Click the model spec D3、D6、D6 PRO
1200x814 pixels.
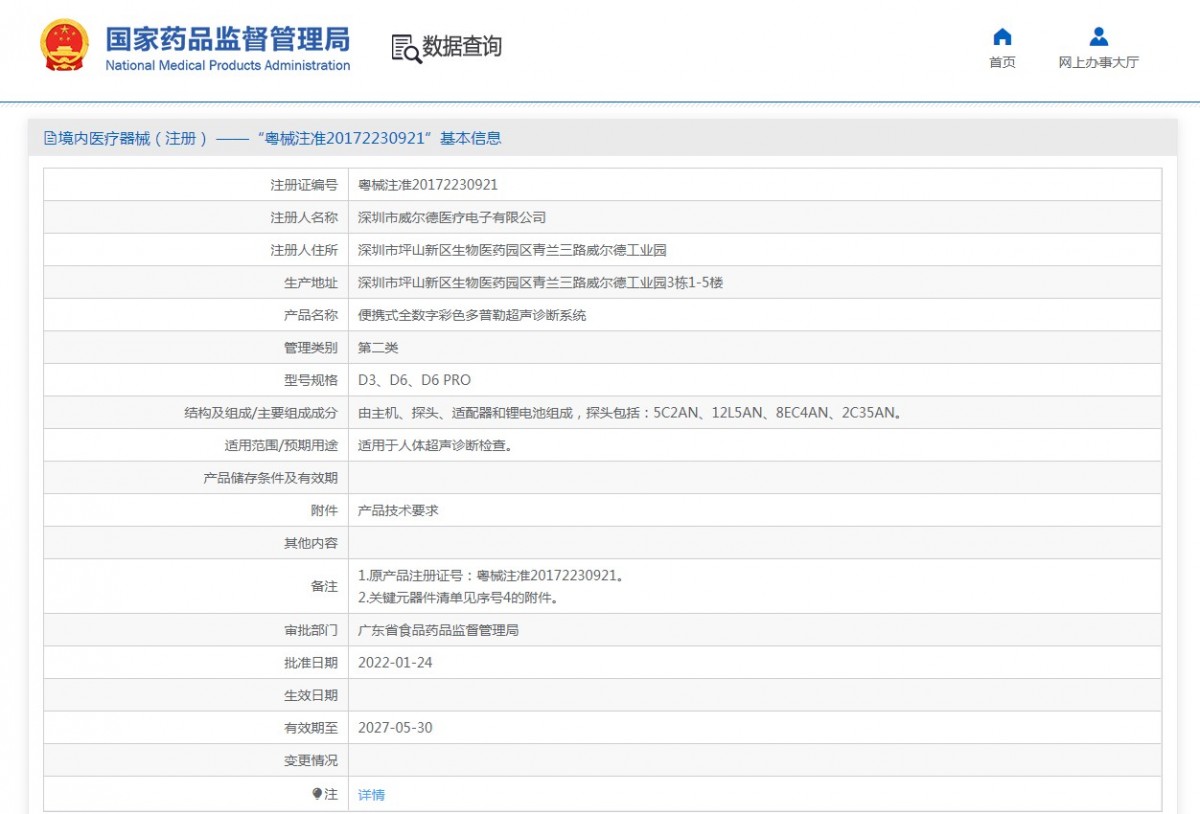coord(414,380)
